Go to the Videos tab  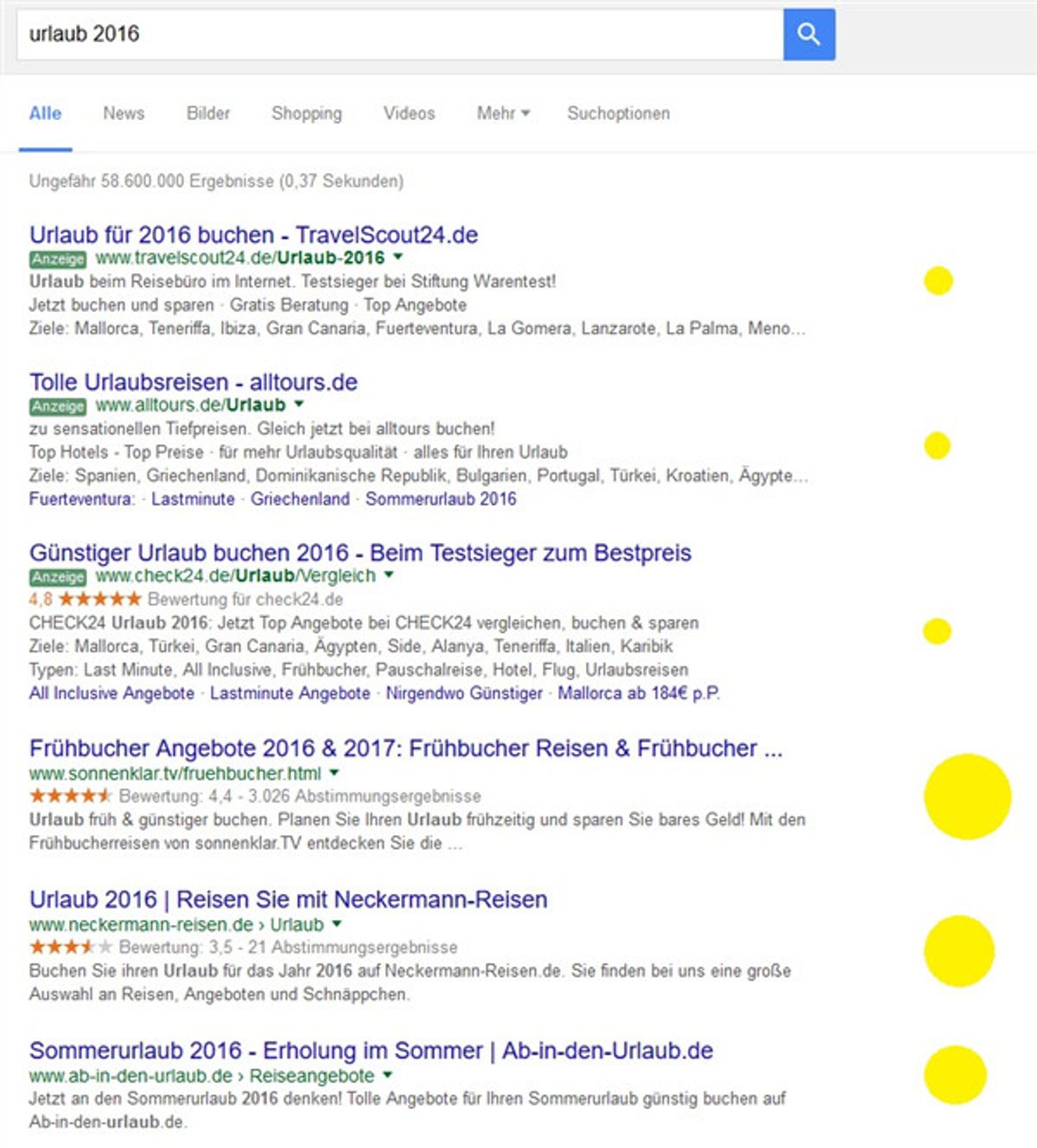click(x=410, y=113)
